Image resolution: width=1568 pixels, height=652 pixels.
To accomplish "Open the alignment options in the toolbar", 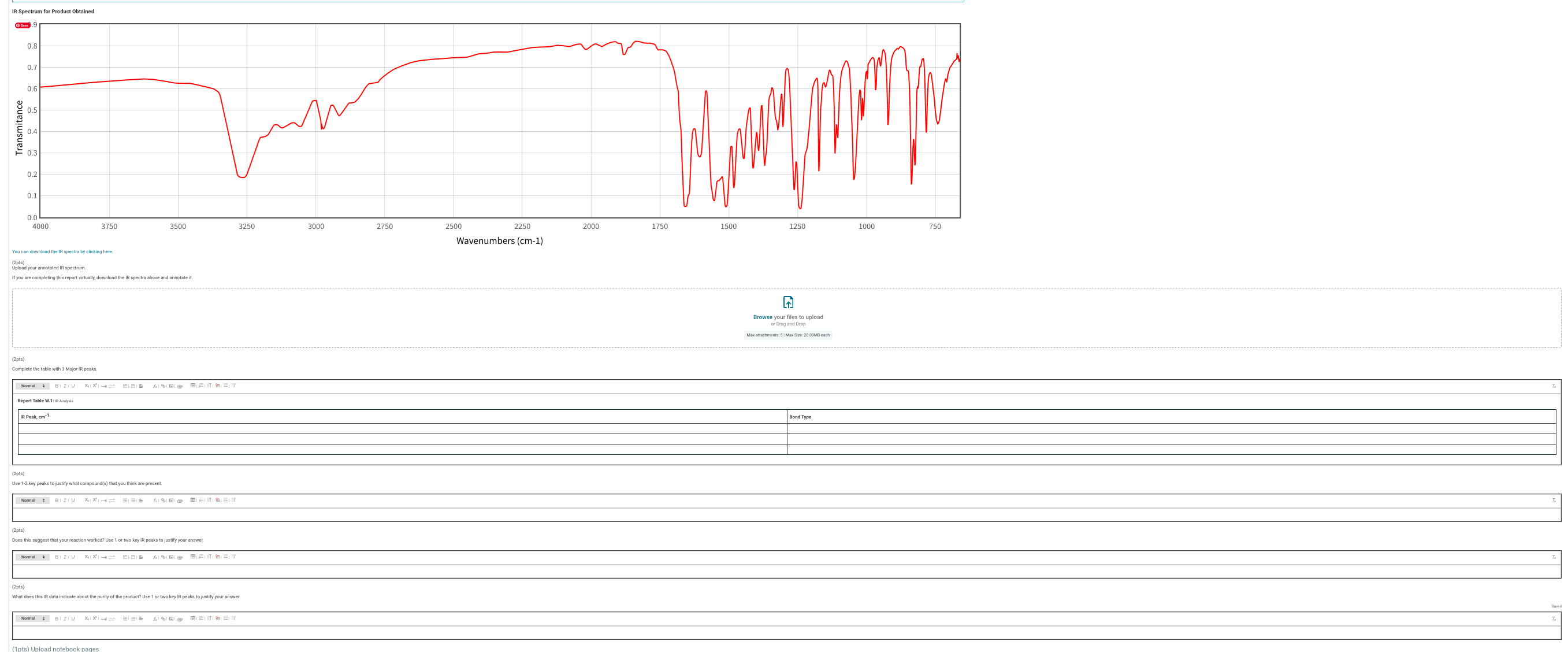I will (x=142, y=386).
